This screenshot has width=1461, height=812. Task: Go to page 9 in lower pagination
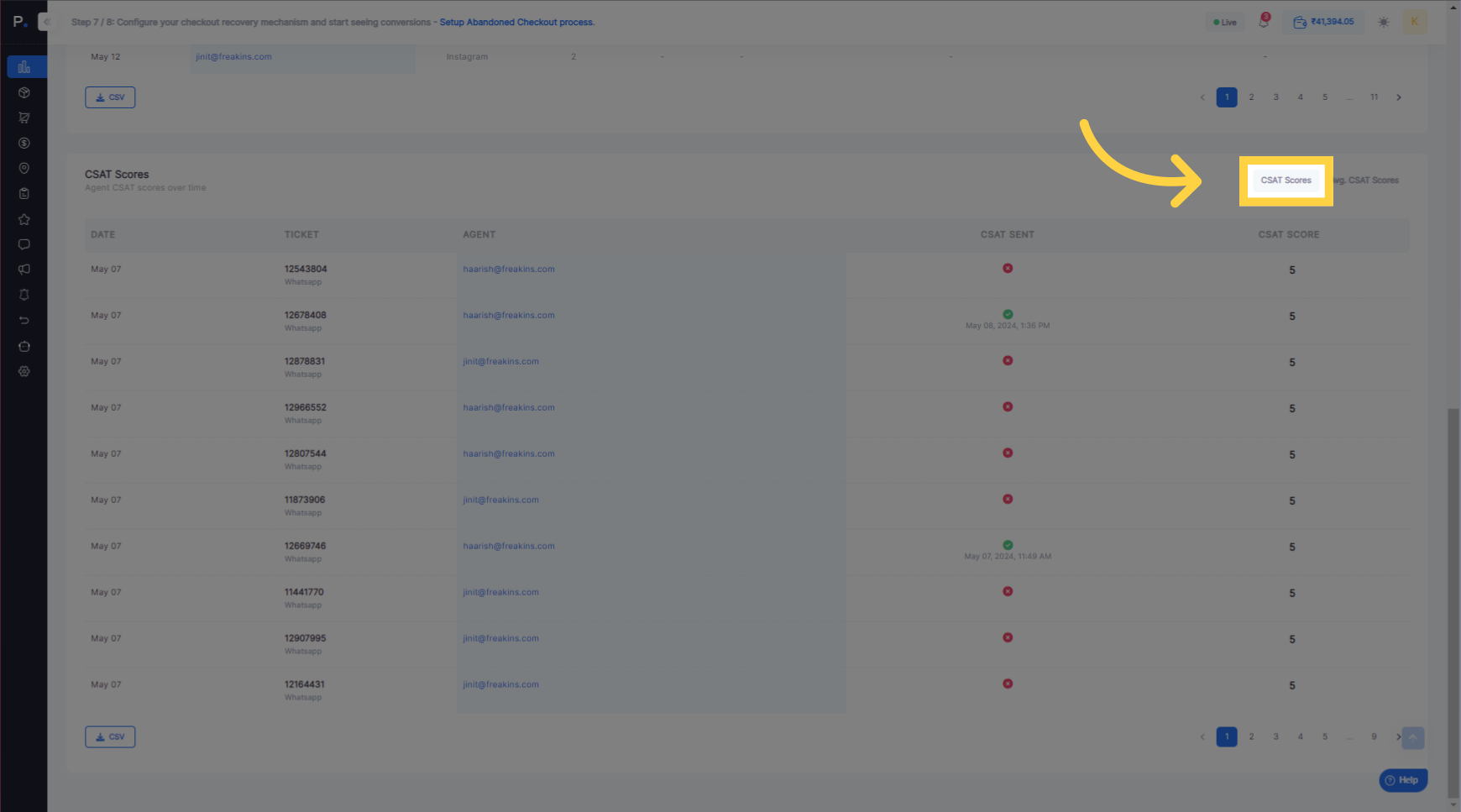[x=1374, y=737]
